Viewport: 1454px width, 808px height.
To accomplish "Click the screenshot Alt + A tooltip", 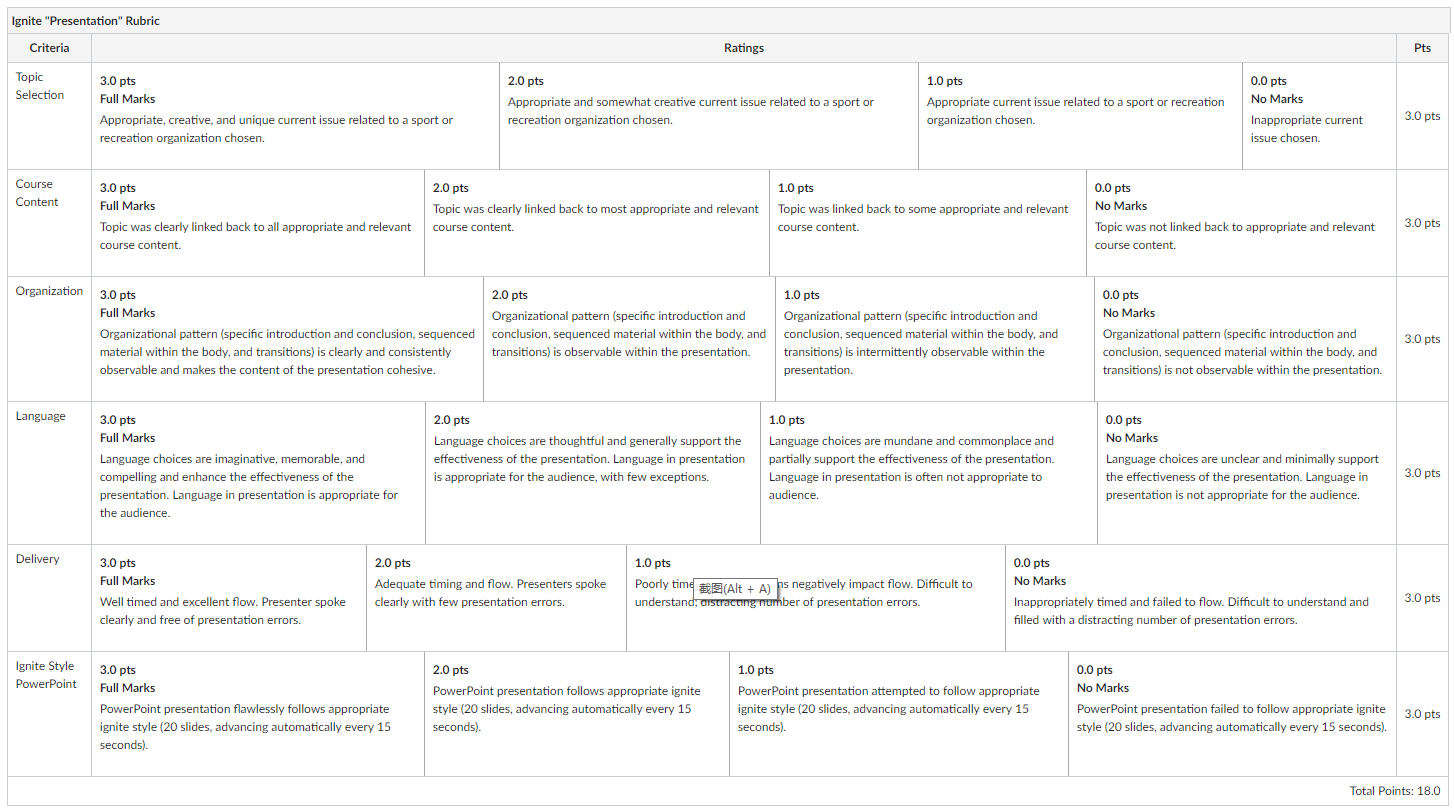I will point(735,589).
